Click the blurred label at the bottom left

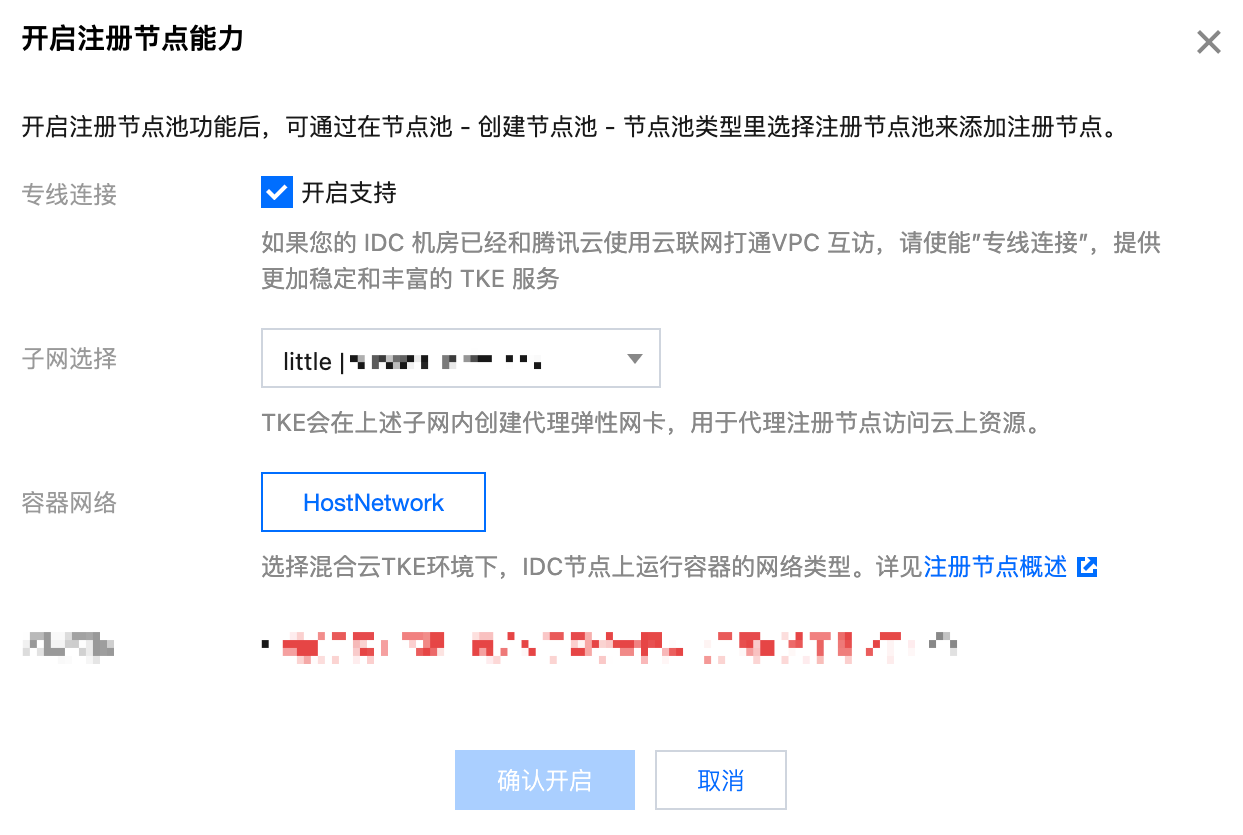pyautogui.click(x=69, y=647)
